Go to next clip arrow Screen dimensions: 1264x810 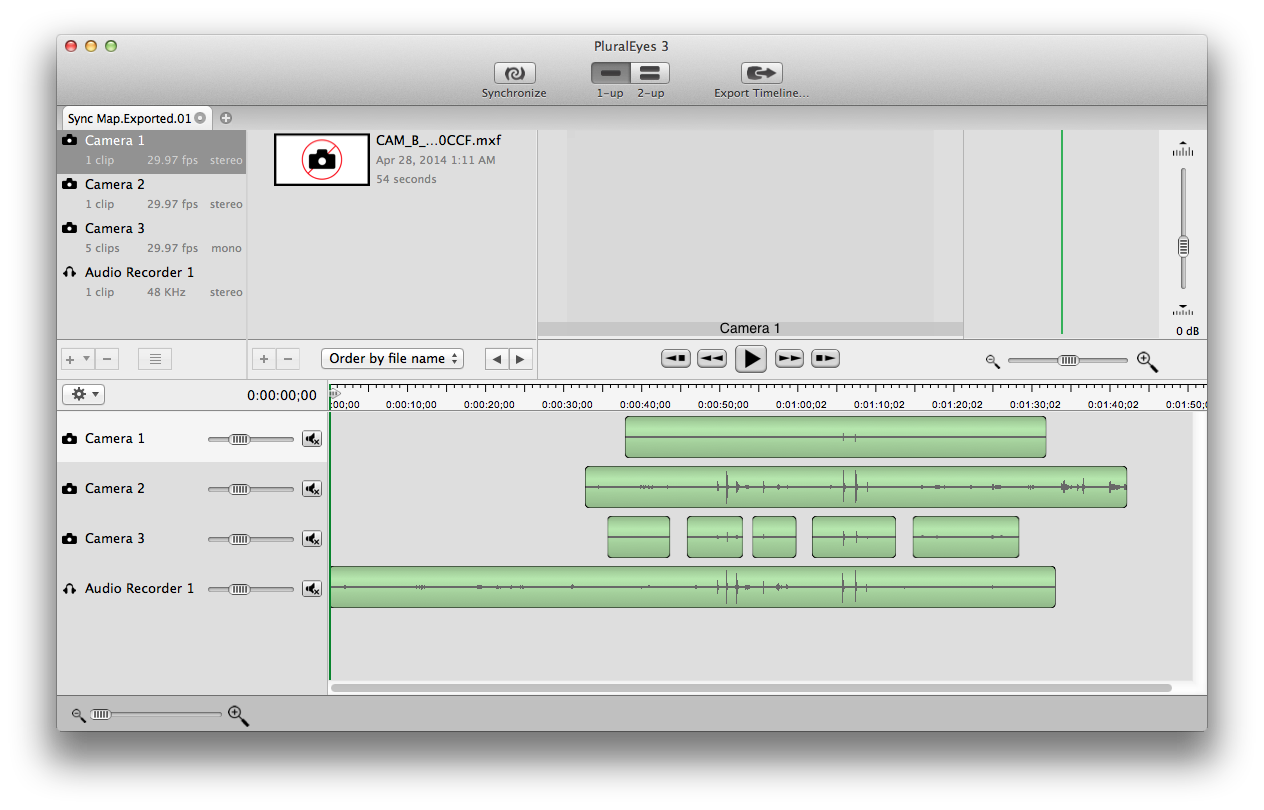click(521, 359)
